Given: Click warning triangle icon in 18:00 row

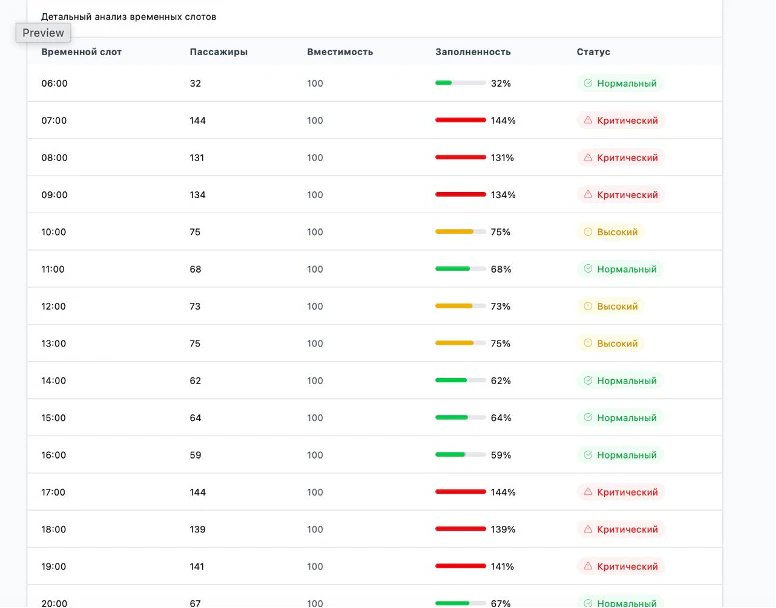Looking at the screenshot, I should [x=587, y=529].
